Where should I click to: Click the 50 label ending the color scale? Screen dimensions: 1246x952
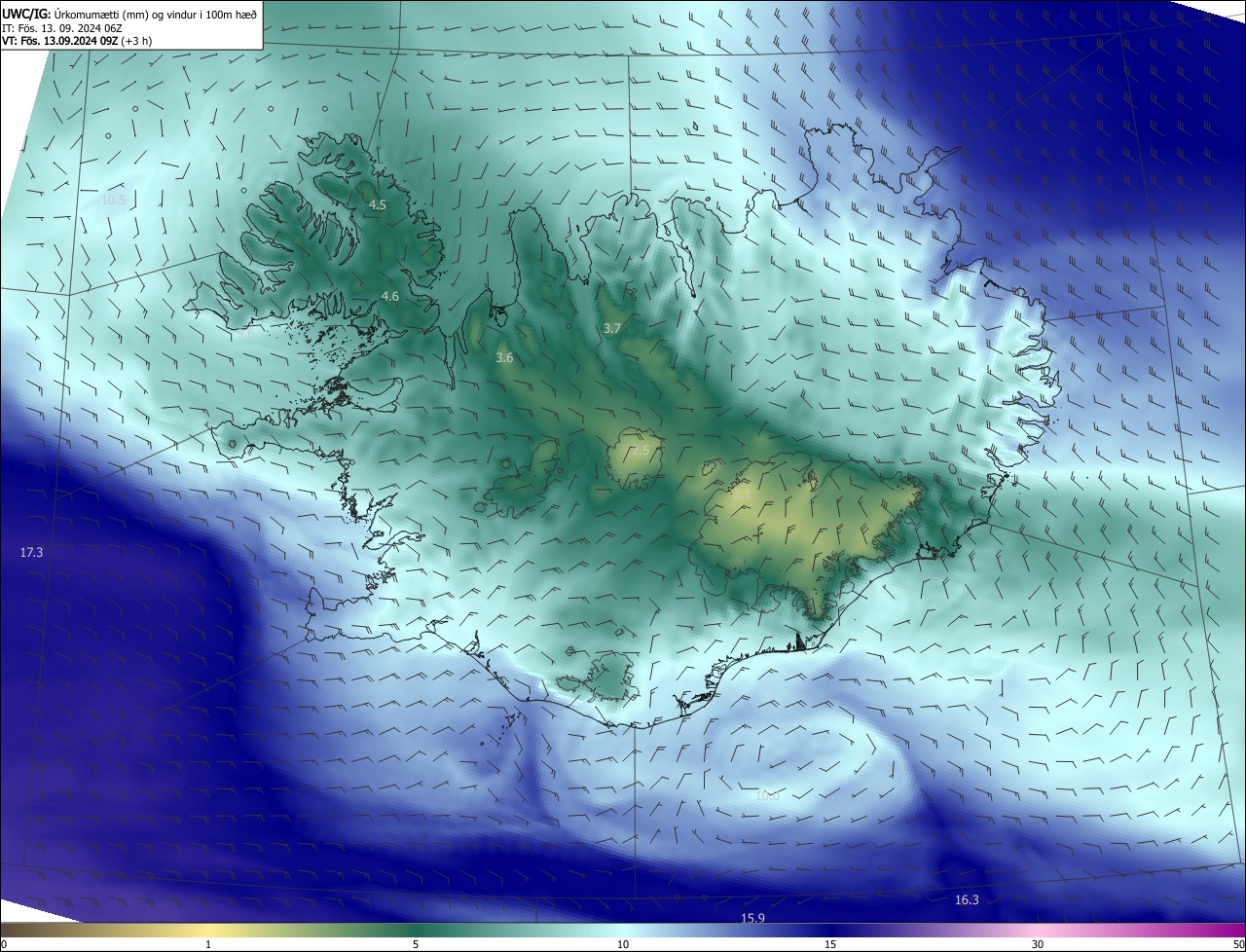1238,944
